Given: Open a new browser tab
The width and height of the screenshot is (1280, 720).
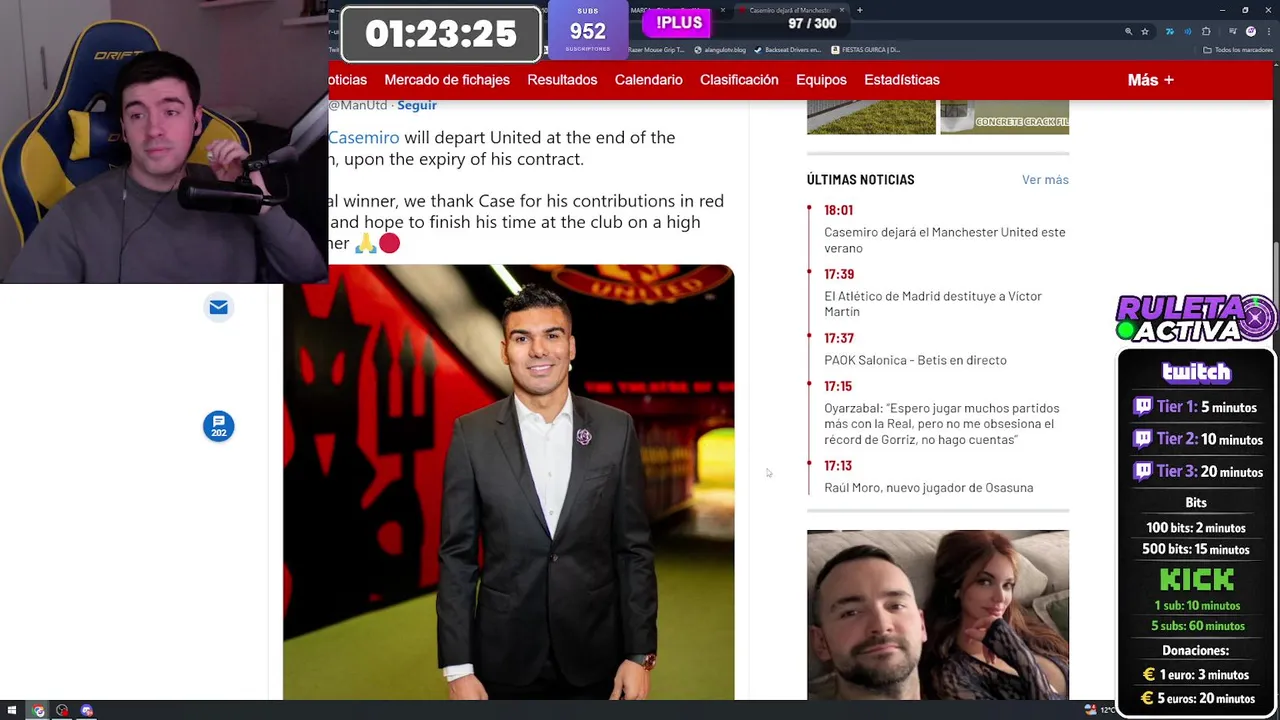Looking at the screenshot, I should coord(860,10).
